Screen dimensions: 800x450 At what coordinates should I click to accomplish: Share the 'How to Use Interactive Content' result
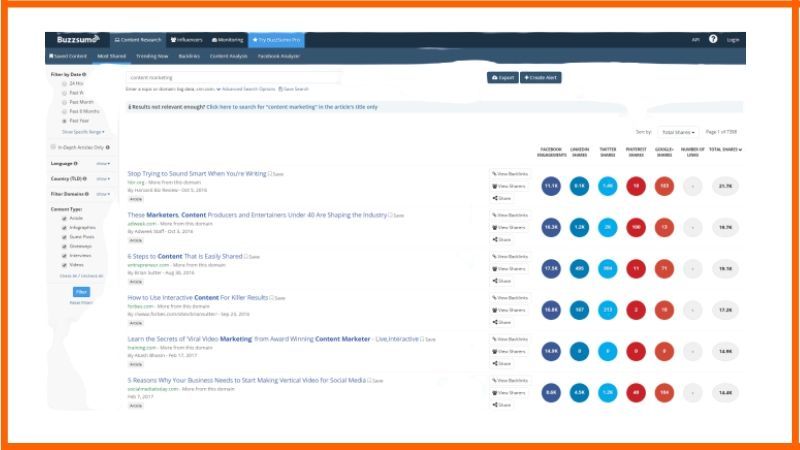click(502, 322)
